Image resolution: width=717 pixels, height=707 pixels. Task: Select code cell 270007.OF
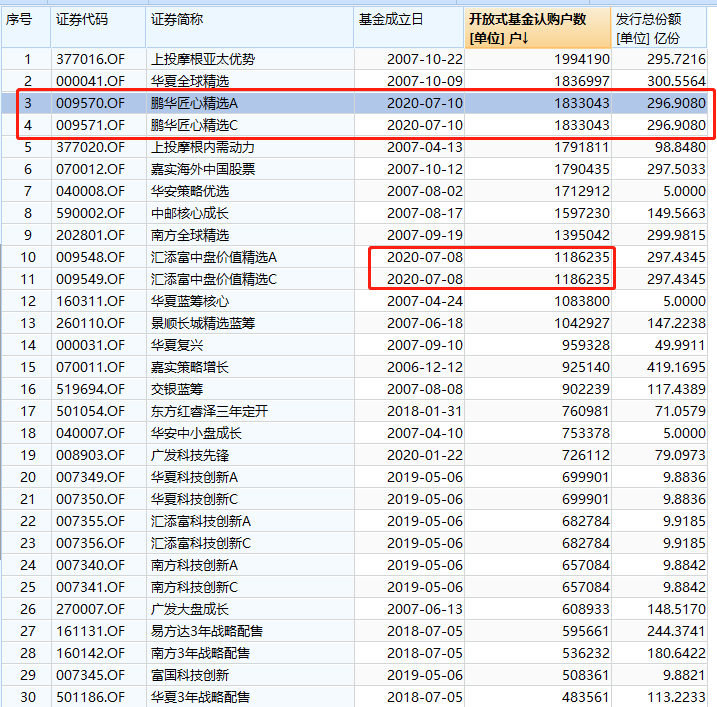(x=91, y=609)
